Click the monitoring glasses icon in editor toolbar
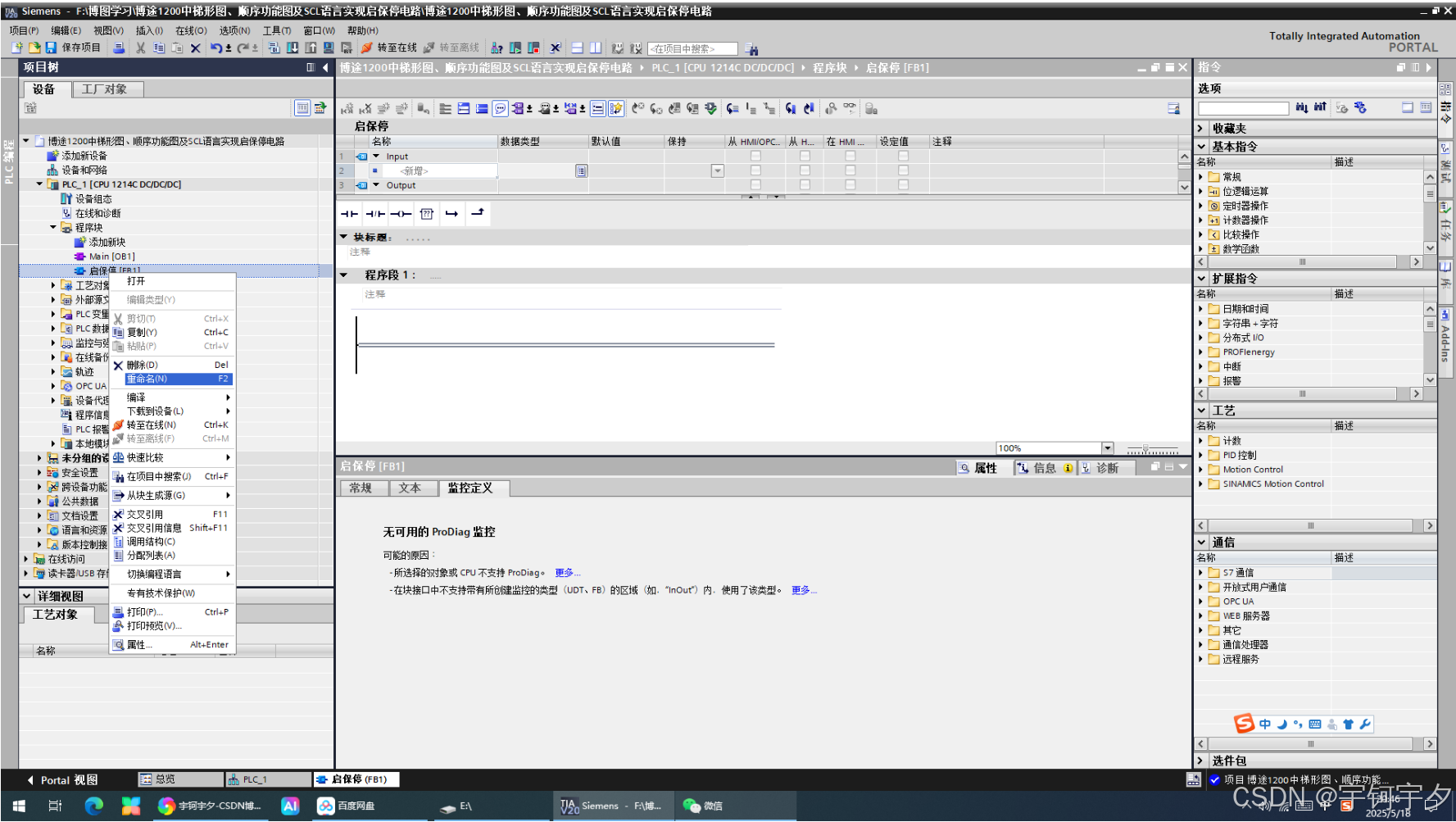1456x822 pixels. click(x=850, y=107)
